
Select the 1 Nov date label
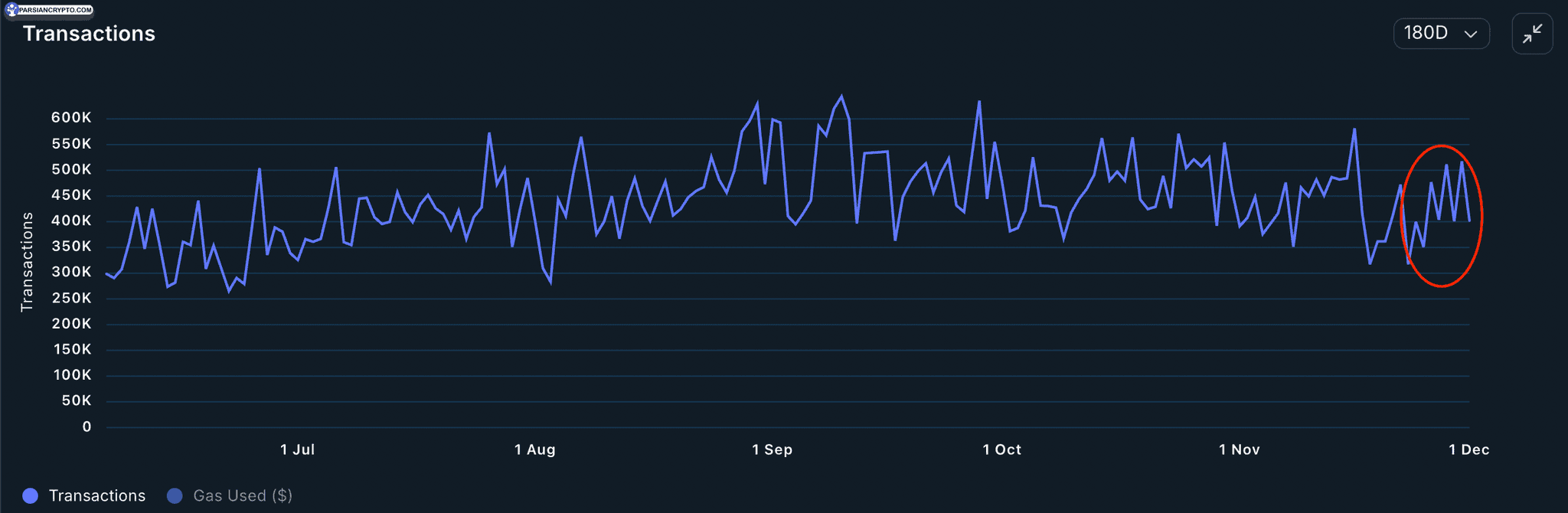coord(1239,449)
